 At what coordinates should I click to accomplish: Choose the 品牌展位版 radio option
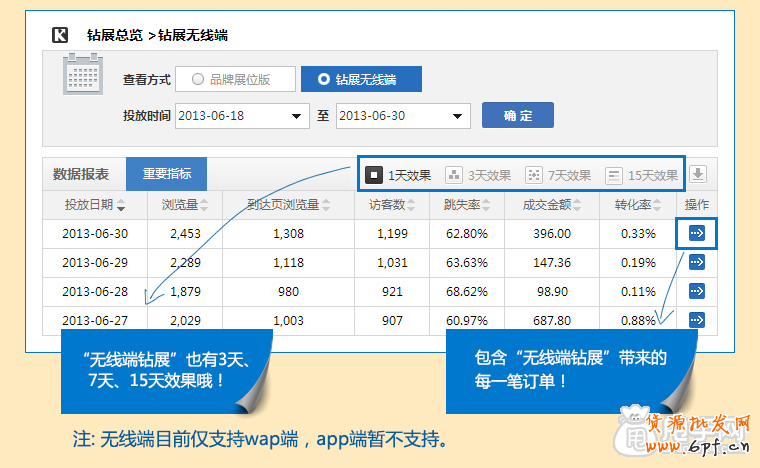pos(236,79)
